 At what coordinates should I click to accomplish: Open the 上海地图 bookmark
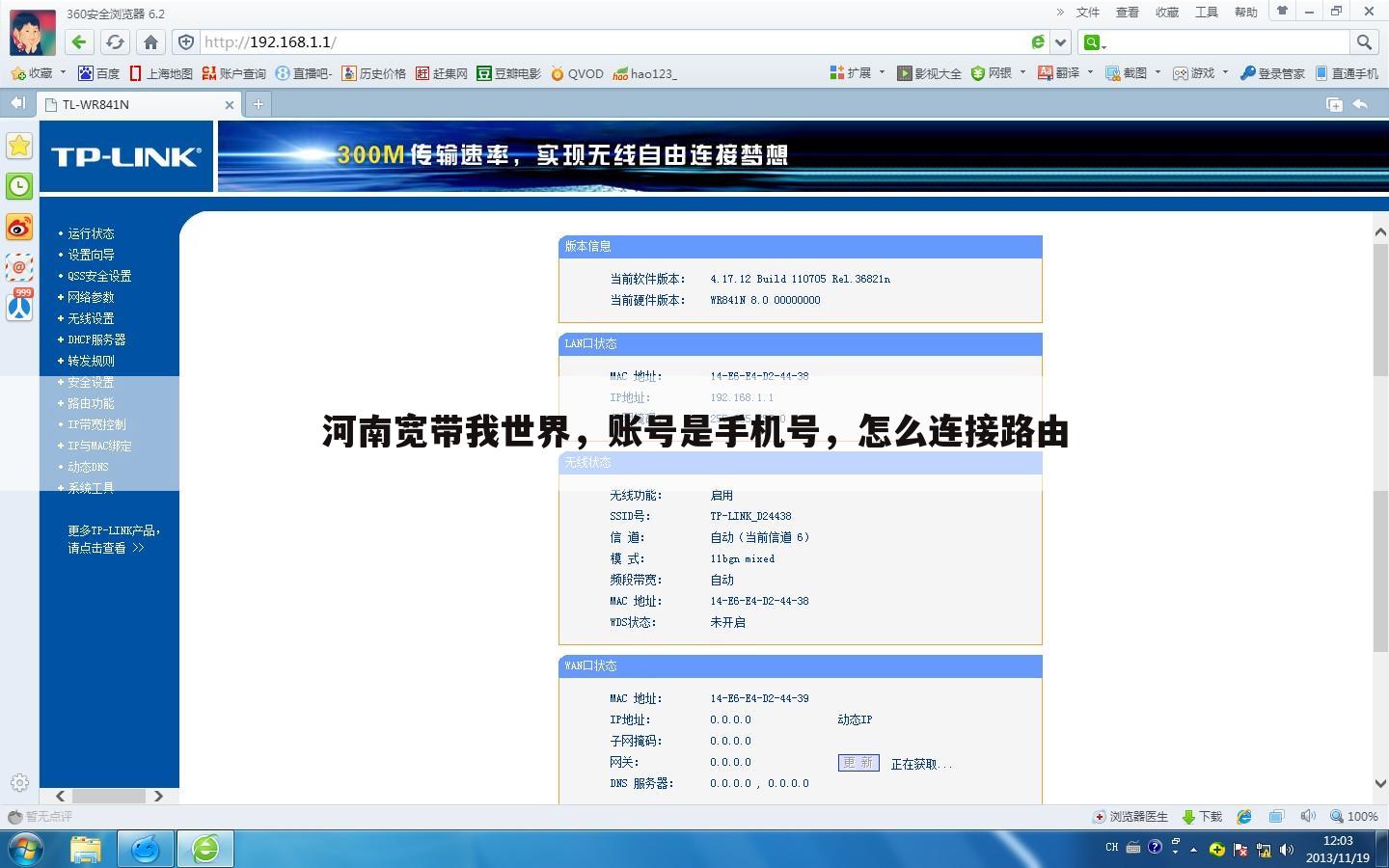pos(161,73)
